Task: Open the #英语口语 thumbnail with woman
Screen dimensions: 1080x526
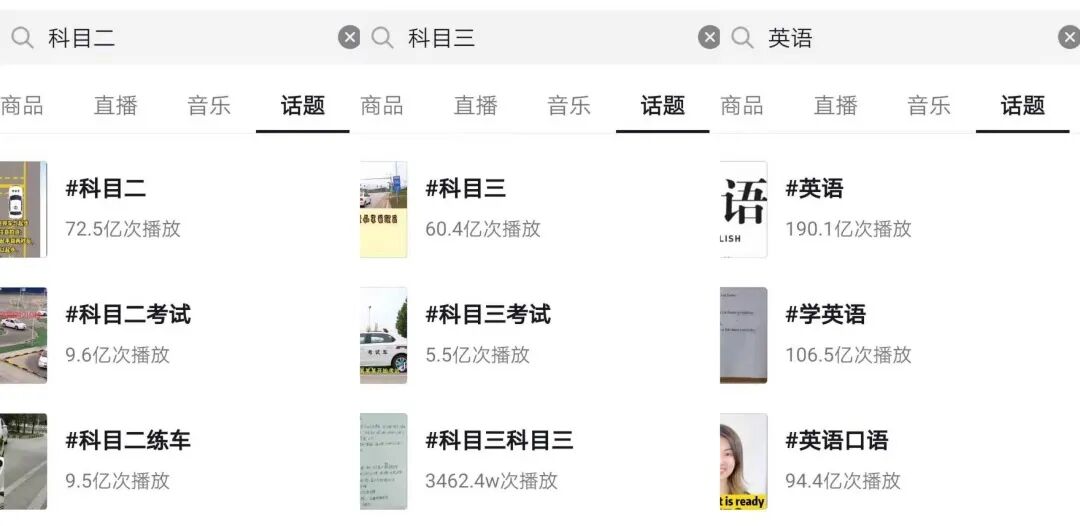Action: 743,461
